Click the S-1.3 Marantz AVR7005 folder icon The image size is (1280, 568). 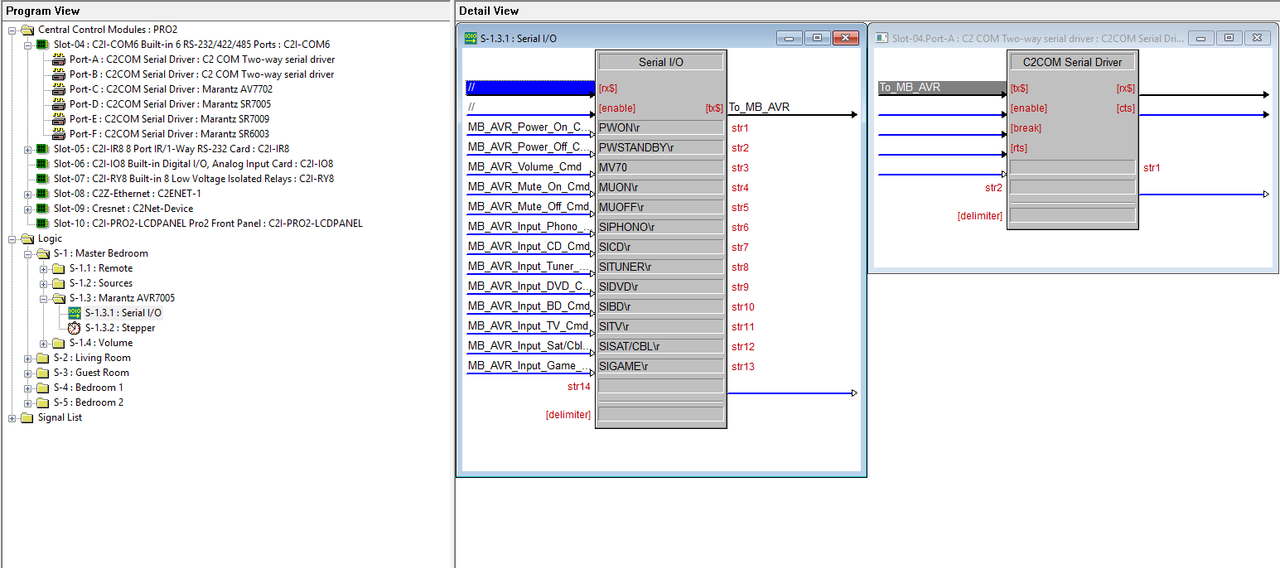[x=59, y=298]
